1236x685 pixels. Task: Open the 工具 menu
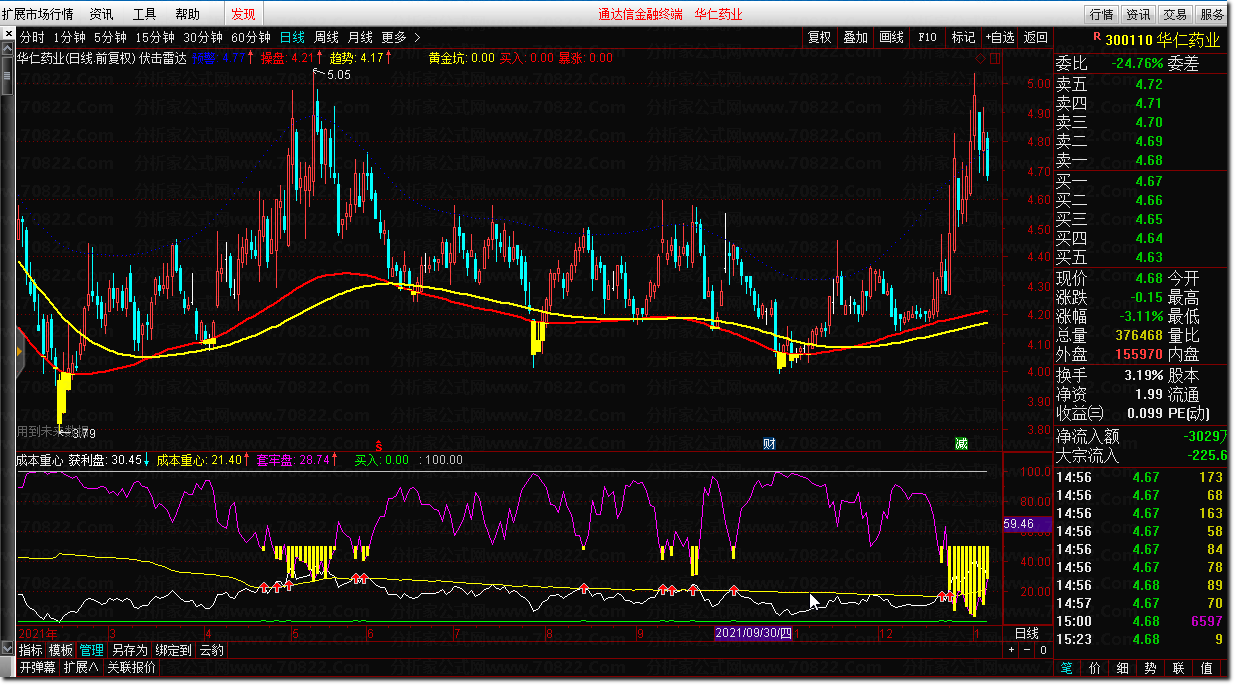pyautogui.click(x=144, y=14)
